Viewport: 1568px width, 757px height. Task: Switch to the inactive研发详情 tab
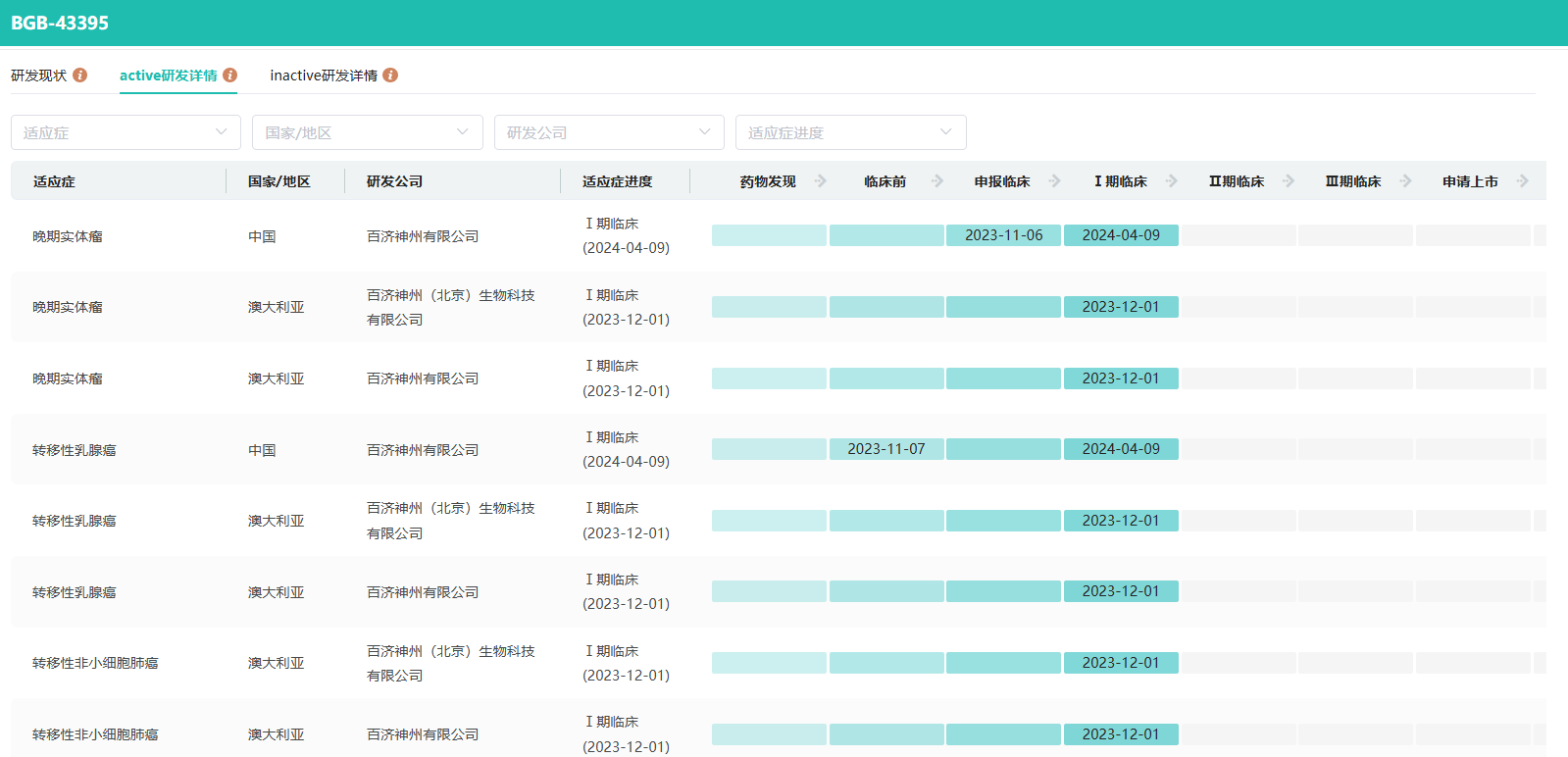point(324,76)
